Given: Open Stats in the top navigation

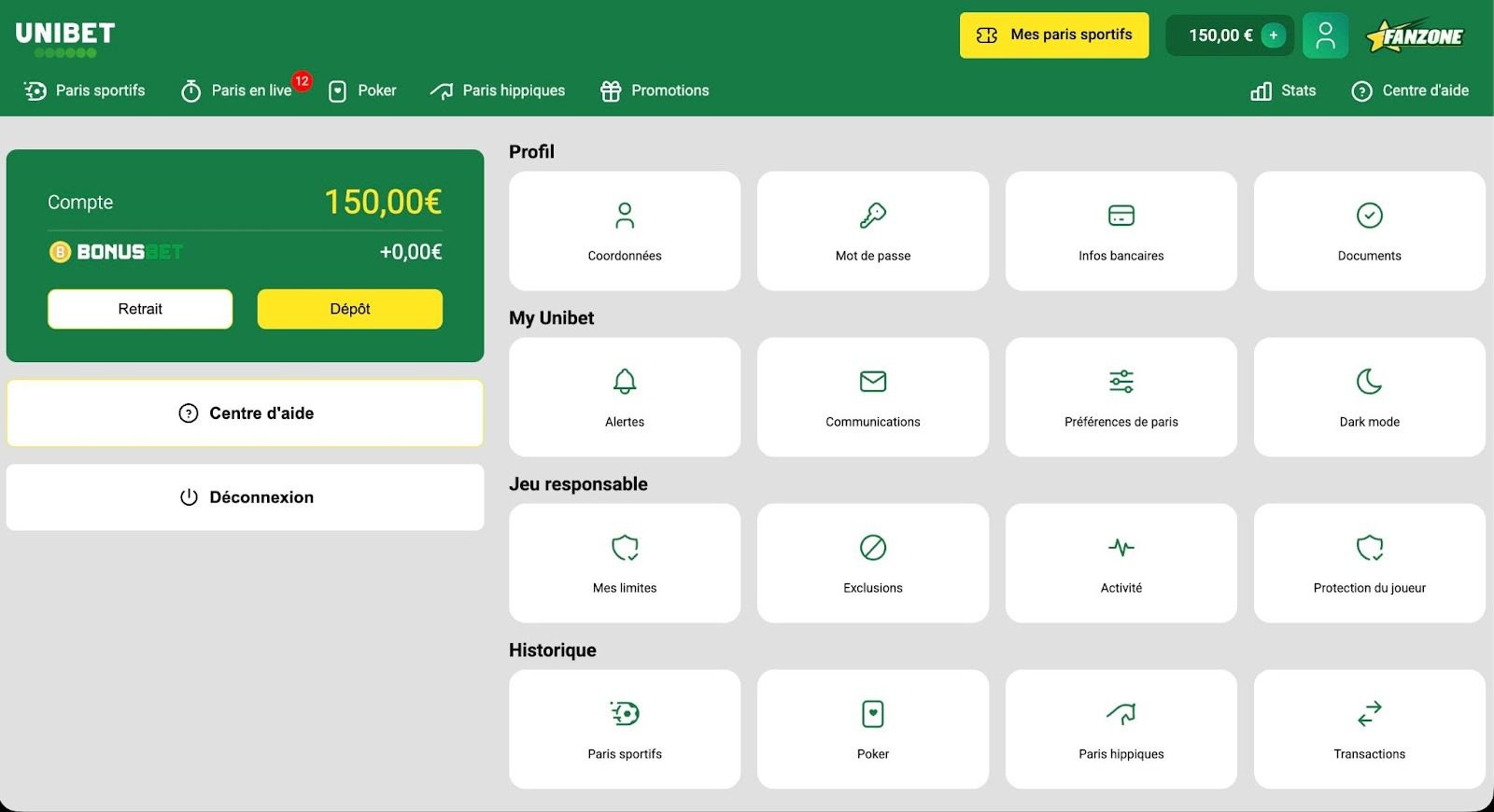Looking at the screenshot, I should [1283, 91].
